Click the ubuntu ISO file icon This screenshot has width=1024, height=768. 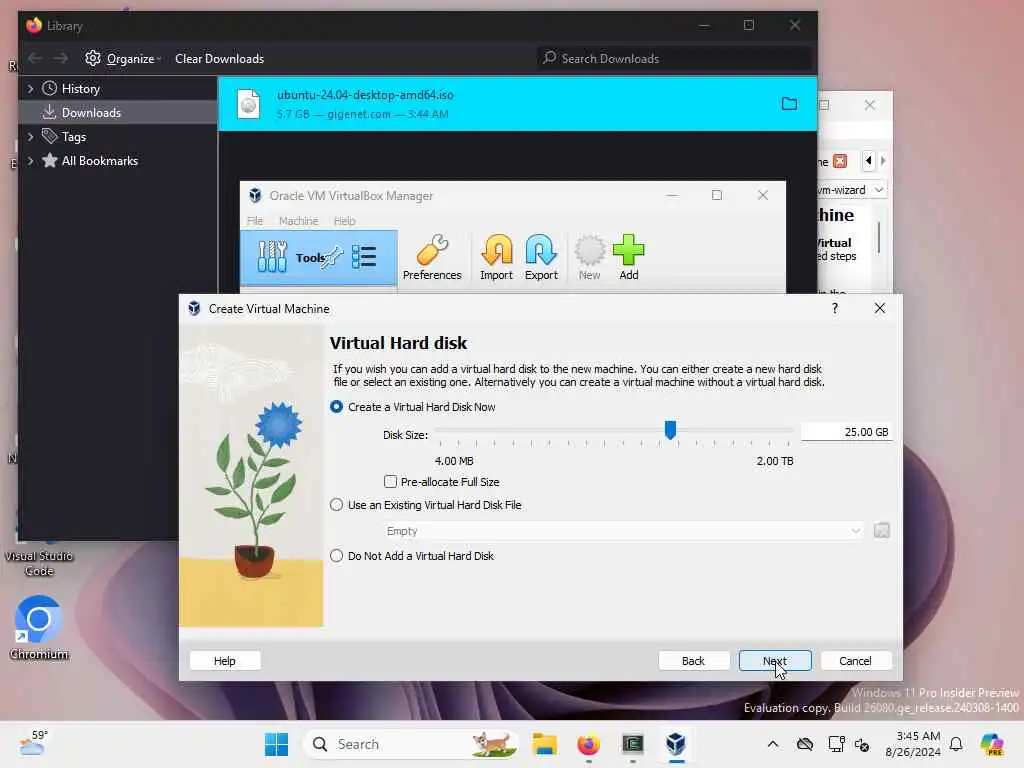(x=249, y=104)
